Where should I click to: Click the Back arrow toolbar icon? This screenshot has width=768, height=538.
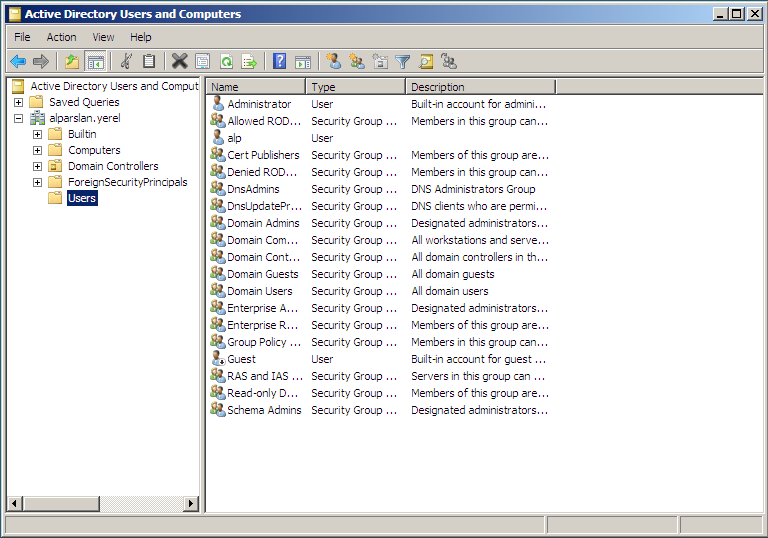pyautogui.click(x=18, y=62)
